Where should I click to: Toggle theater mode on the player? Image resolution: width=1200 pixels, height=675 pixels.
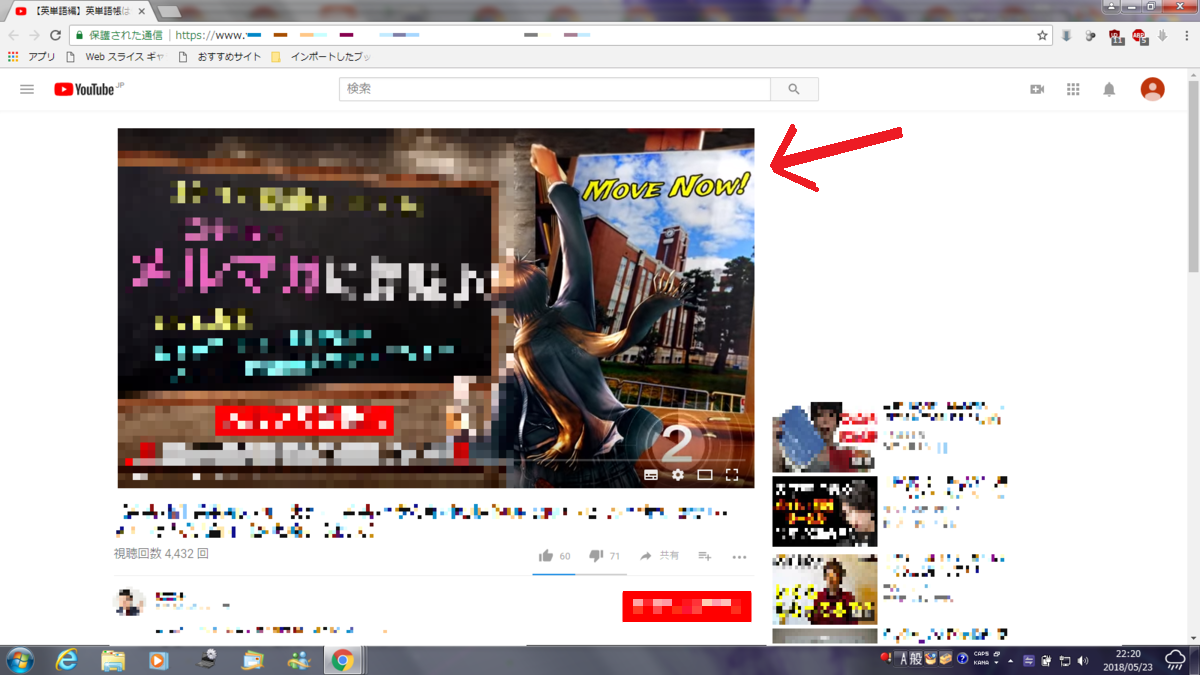(x=705, y=474)
